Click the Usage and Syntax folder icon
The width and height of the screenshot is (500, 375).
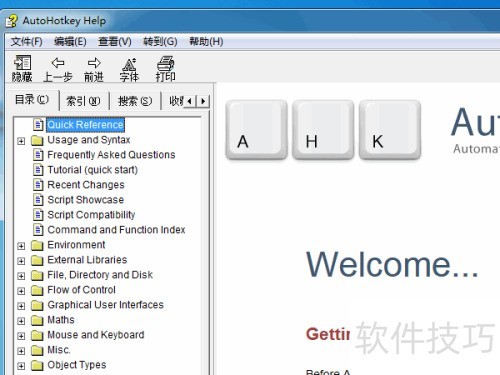click(37, 140)
